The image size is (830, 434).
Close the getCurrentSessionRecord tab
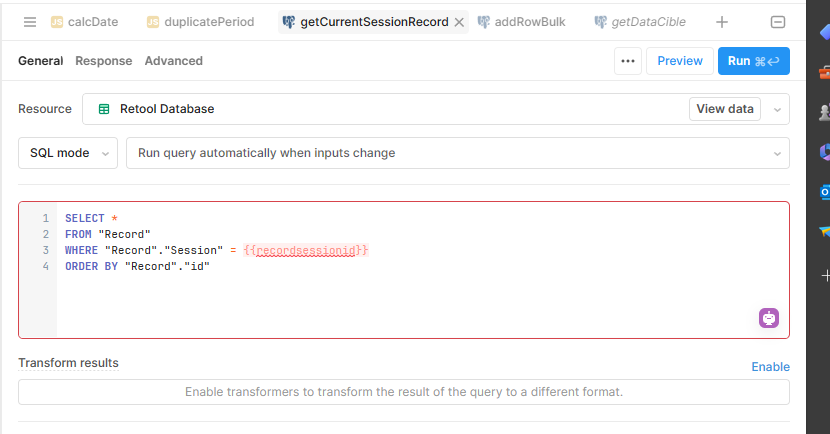(459, 22)
